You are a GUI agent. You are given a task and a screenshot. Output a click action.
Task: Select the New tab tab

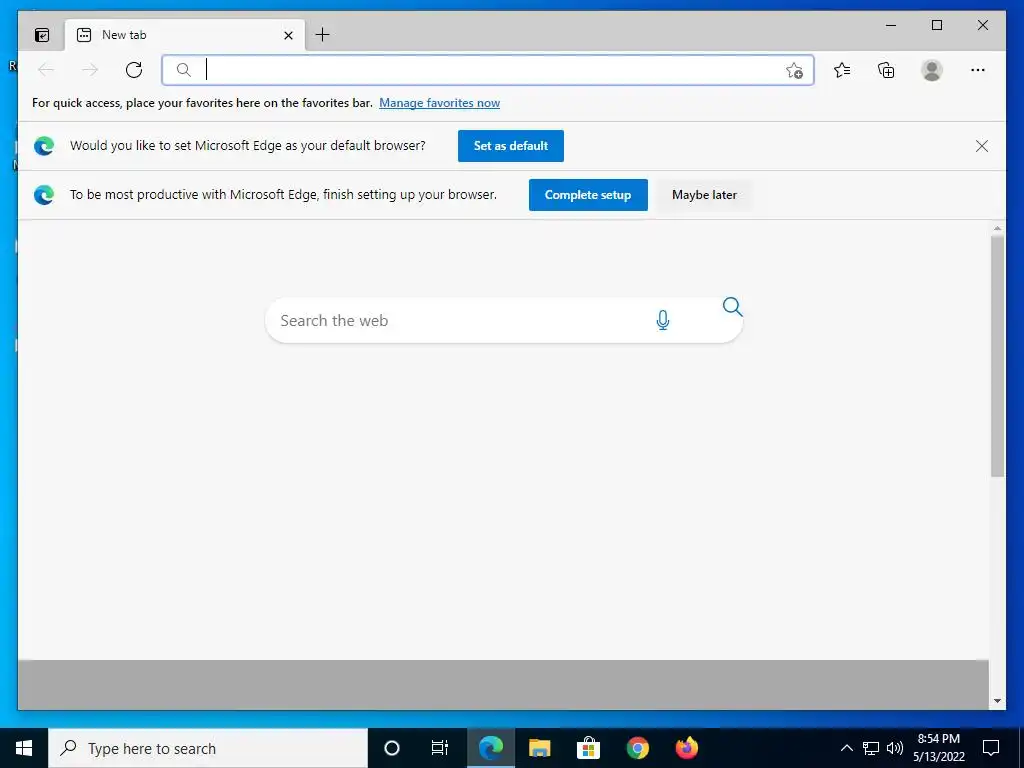pos(185,35)
